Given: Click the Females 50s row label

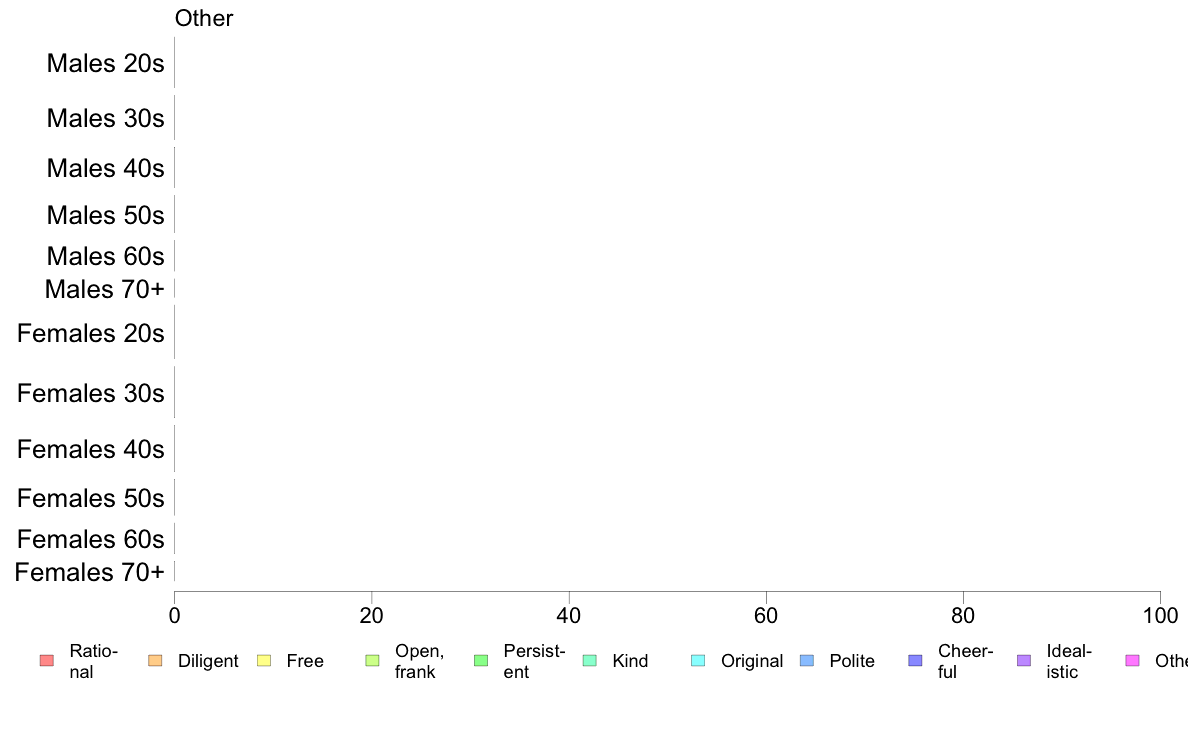Looking at the screenshot, I should pos(91,499).
